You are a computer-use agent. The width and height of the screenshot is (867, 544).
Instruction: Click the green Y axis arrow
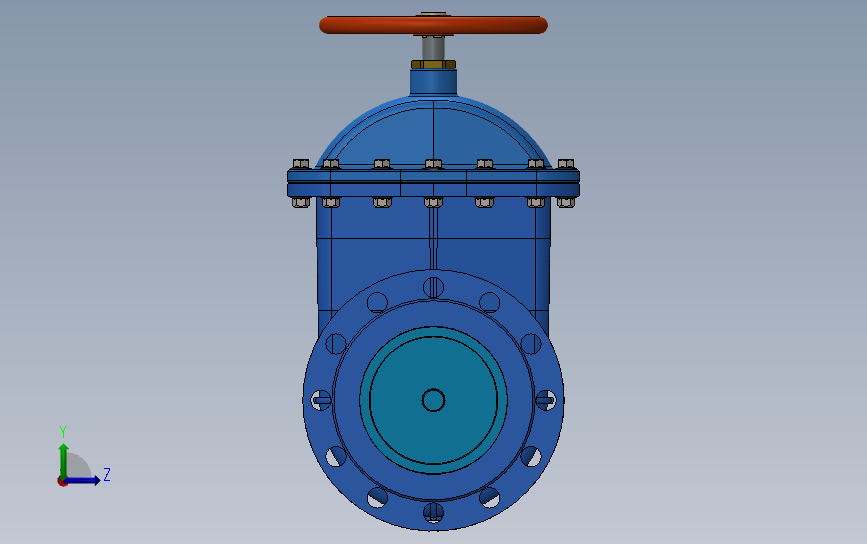click(x=64, y=460)
